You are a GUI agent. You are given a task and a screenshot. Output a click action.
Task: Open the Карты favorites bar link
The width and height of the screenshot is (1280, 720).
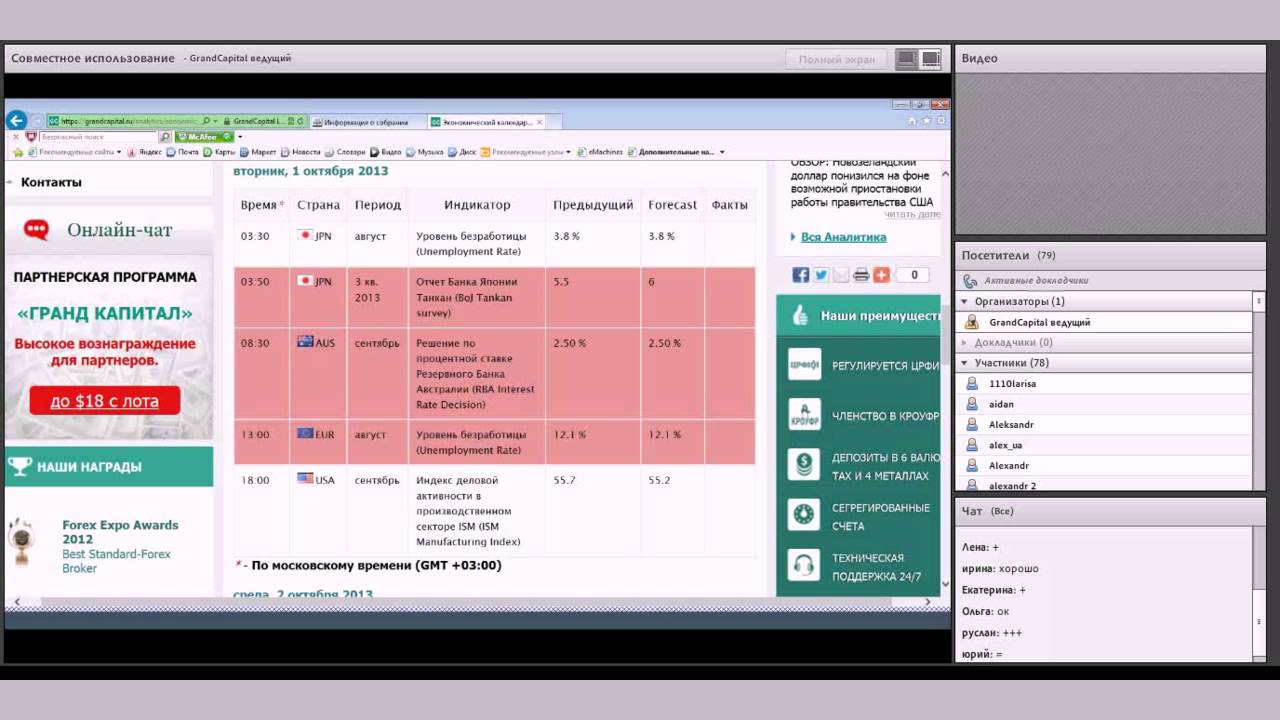(x=219, y=152)
